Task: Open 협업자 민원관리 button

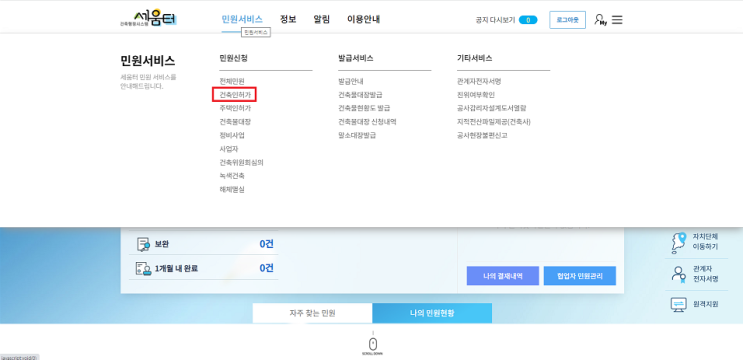Action: pos(580,276)
